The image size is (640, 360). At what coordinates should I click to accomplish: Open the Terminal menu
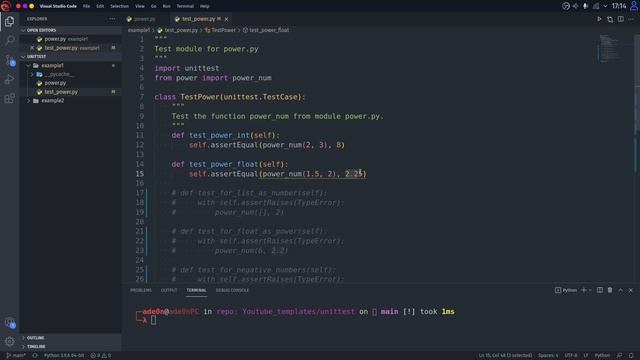coord(185,6)
